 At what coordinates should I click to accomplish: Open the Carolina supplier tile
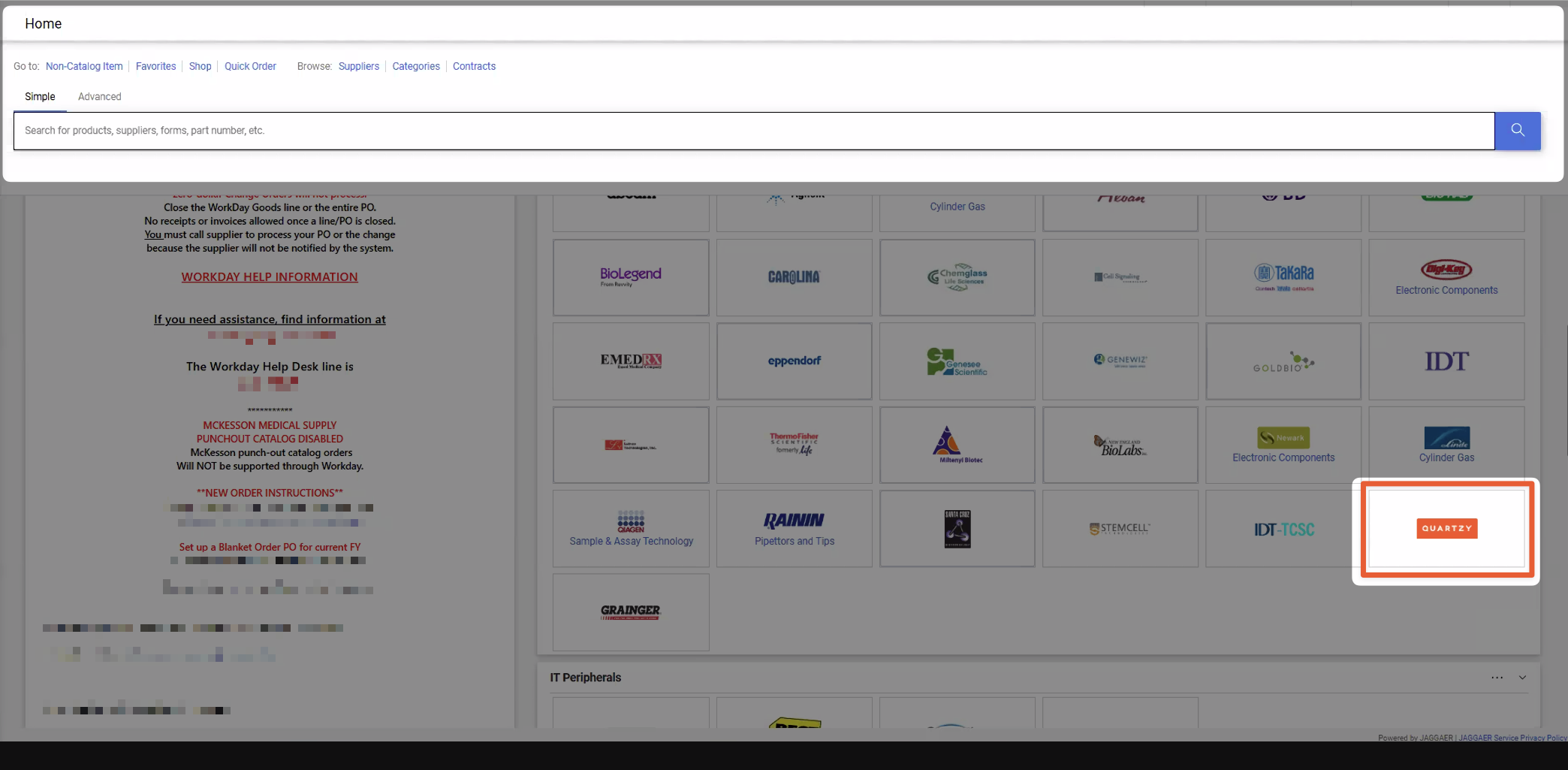point(794,277)
